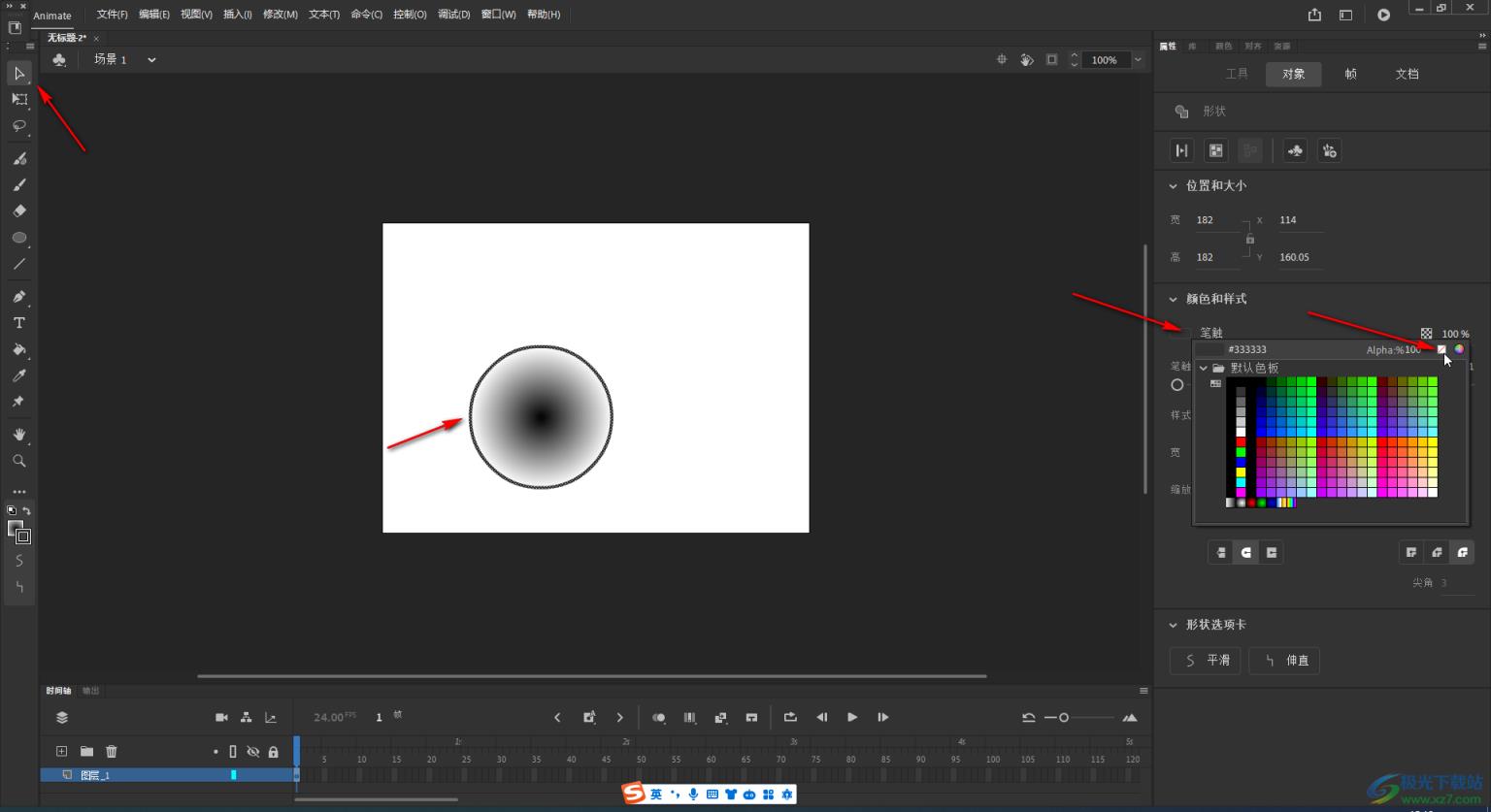Toggle lock all layers padlock icon
The width and height of the screenshot is (1491, 812).
pos(274,752)
